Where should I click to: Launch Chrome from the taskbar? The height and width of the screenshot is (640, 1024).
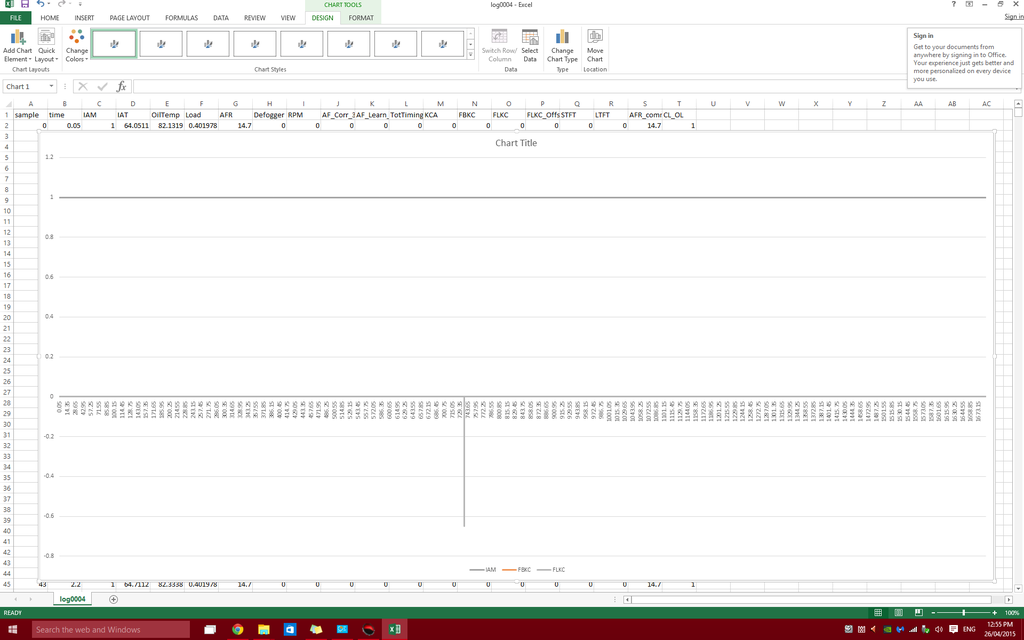pyautogui.click(x=237, y=630)
